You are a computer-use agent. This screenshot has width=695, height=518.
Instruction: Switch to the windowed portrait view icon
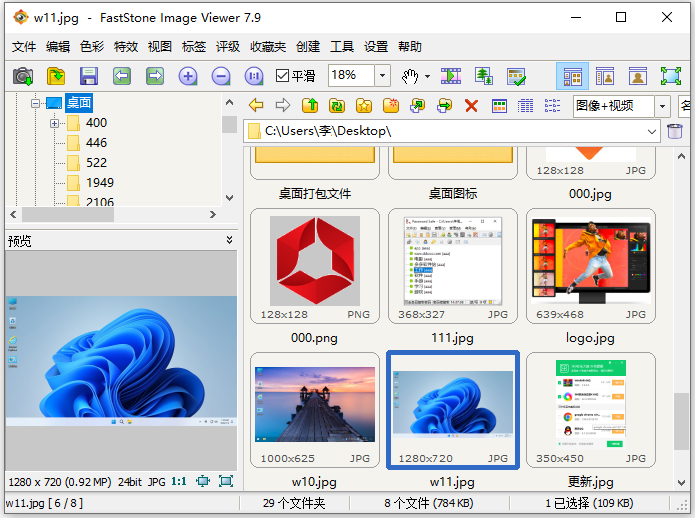coord(605,76)
